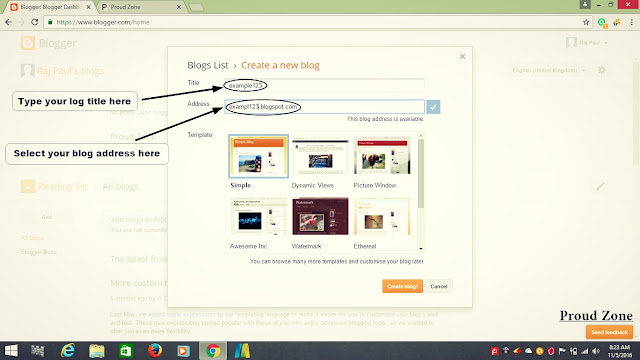
Task: Select the Ethereal template thumbnail
Action: [x=382, y=217]
